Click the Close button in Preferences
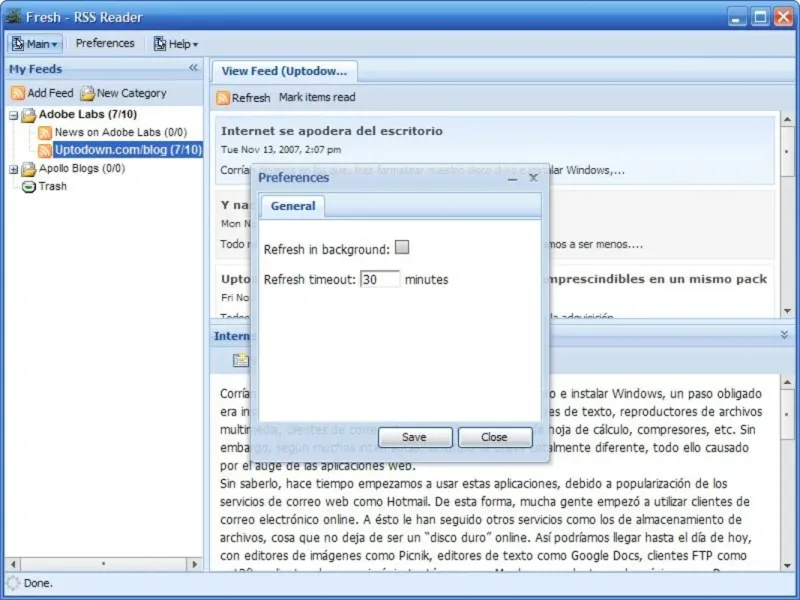The width and height of the screenshot is (800, 600). [x=494, y=437]
